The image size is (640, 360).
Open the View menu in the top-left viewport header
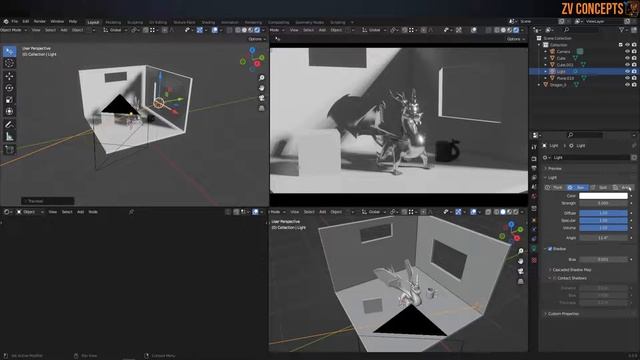36,30
